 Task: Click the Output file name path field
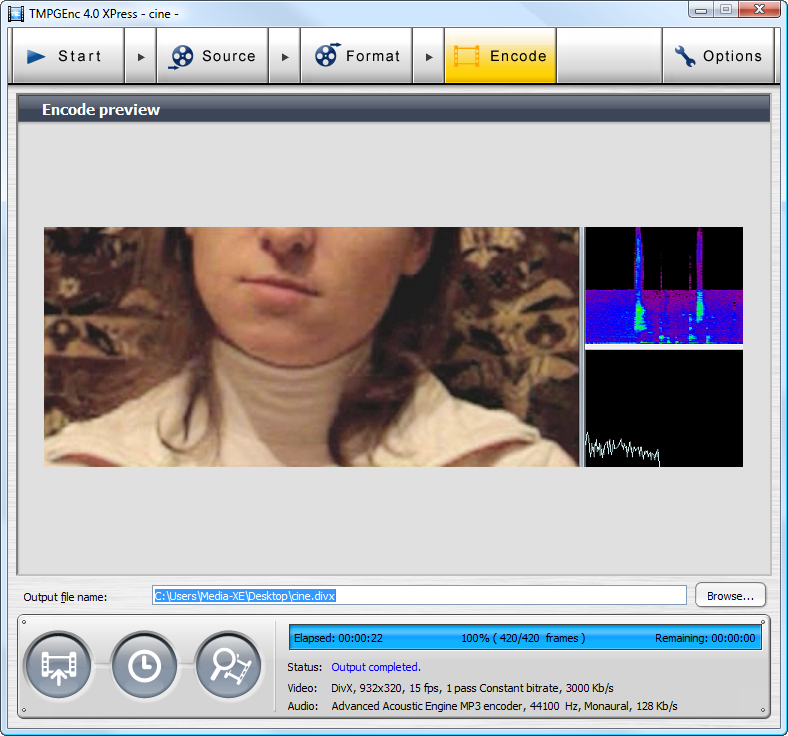(x=419, y=595)
